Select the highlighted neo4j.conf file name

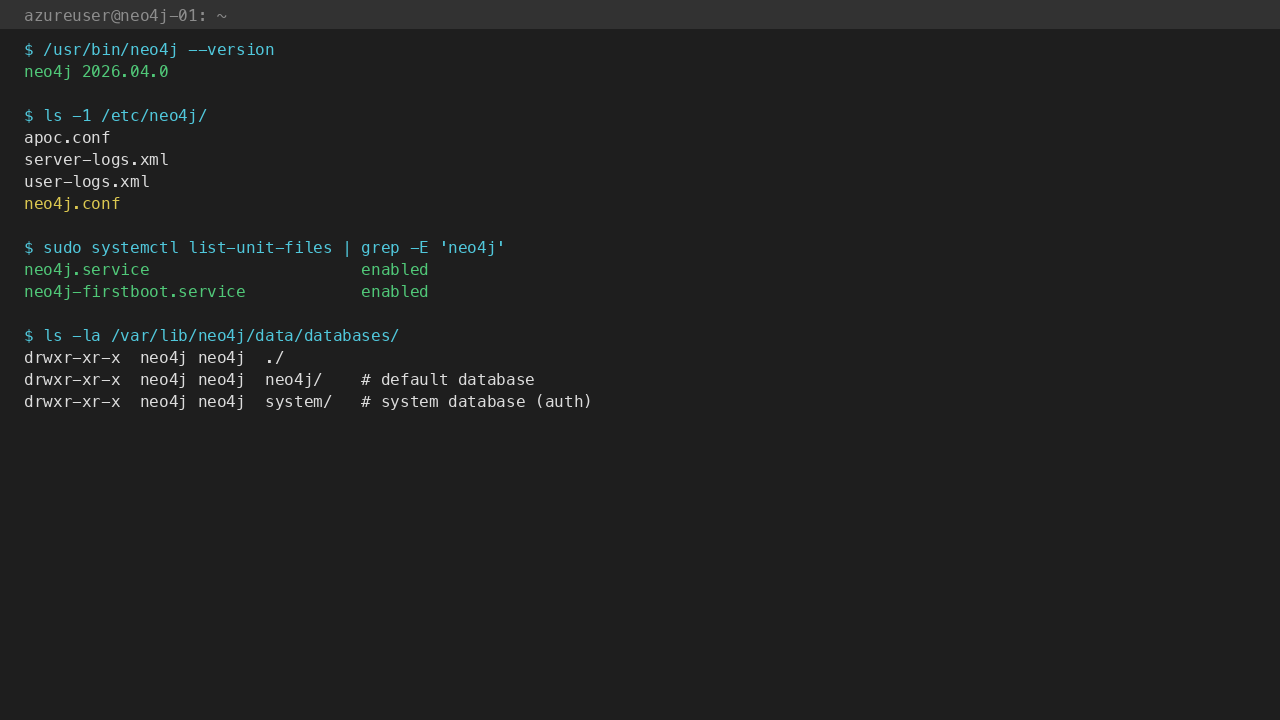72,204
